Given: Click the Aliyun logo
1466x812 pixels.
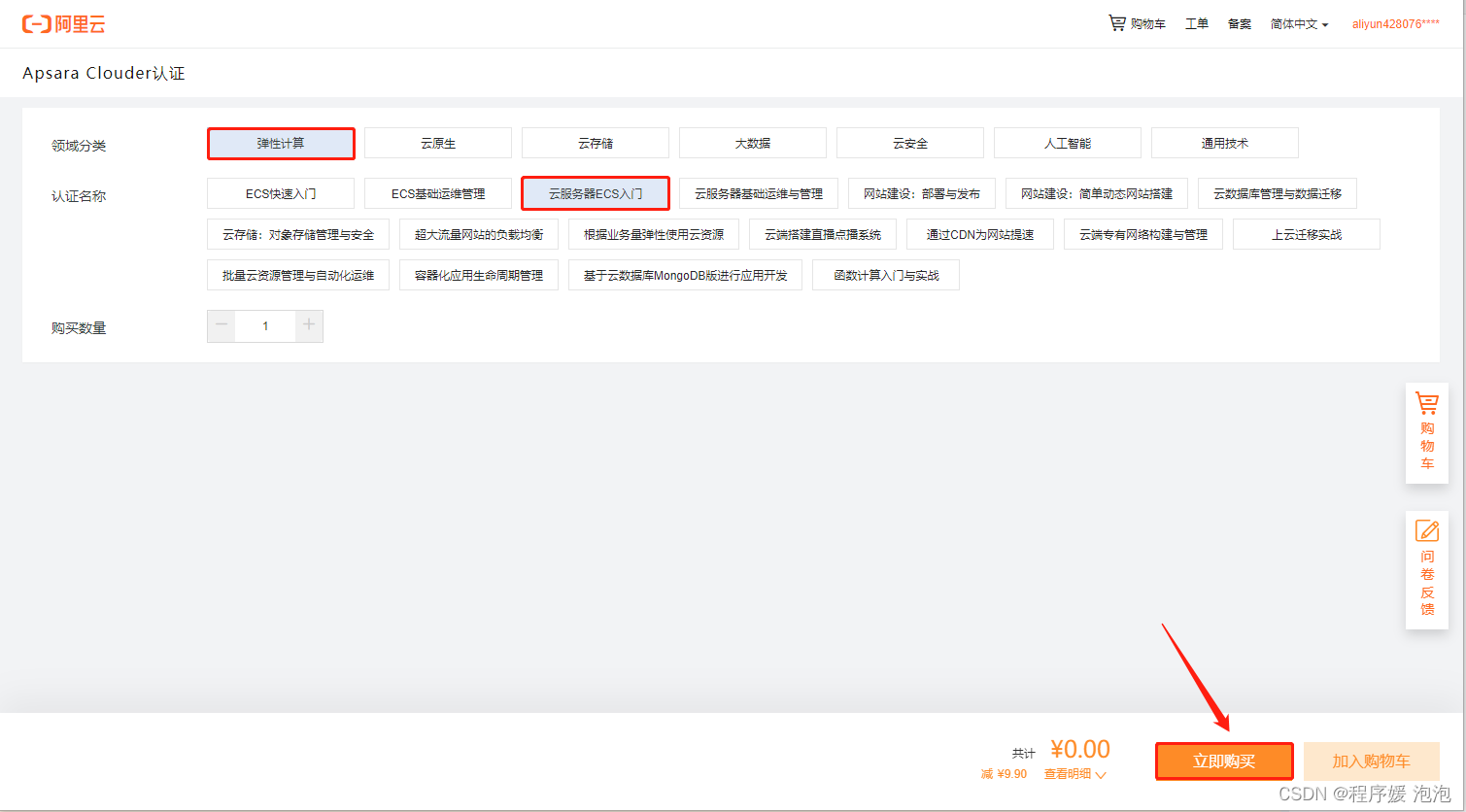Looking at the screenshot, I should tap(63, 24).
